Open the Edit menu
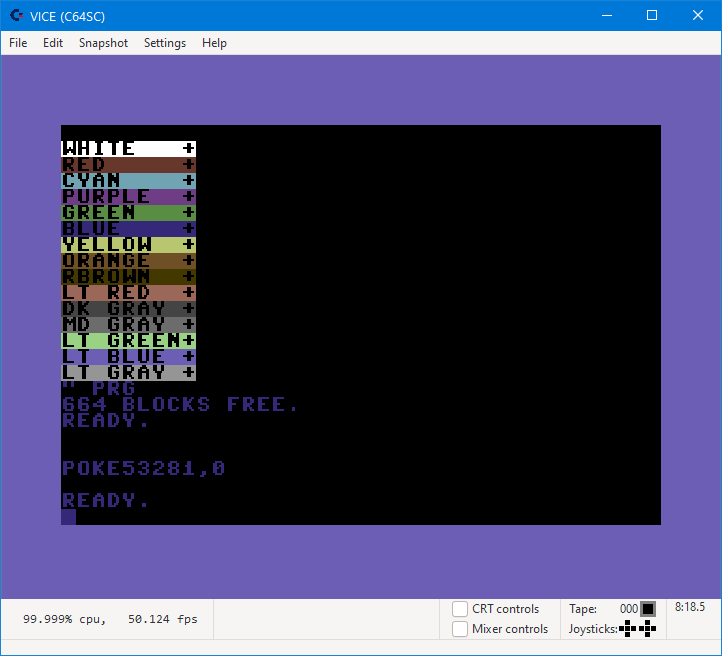This screenshot has height=656, width=722. [52, 43]
